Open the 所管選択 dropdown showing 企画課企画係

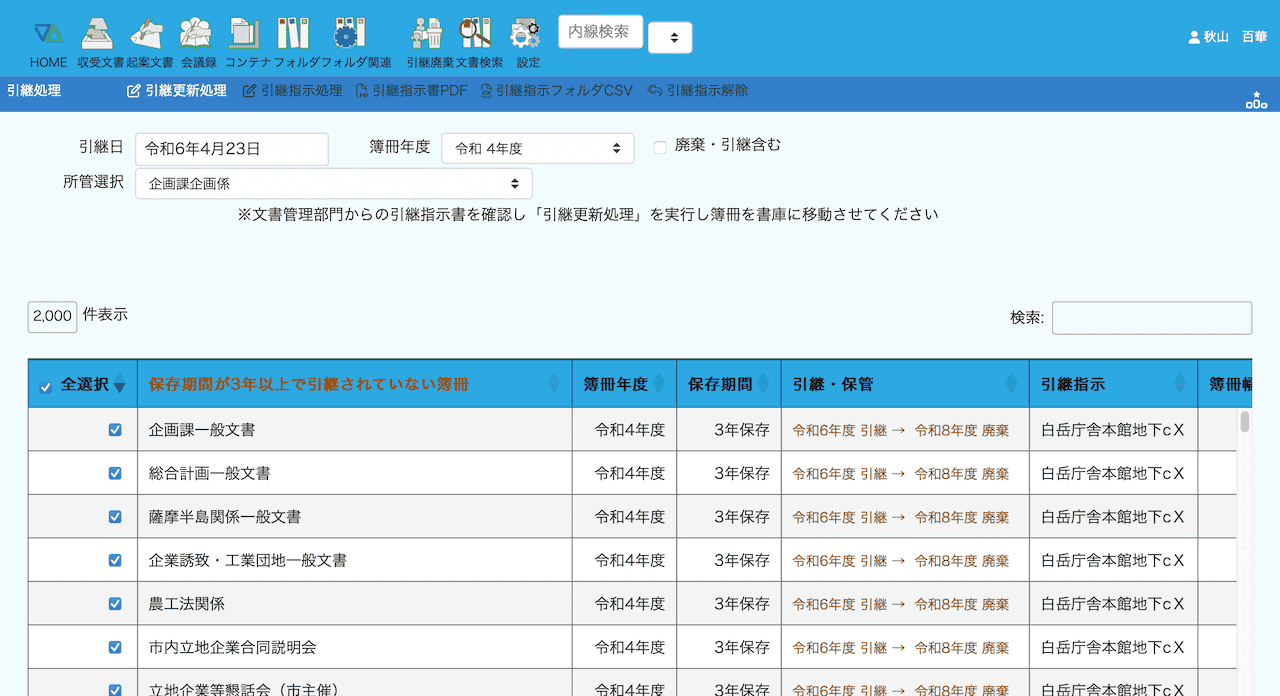click(333, 184)
